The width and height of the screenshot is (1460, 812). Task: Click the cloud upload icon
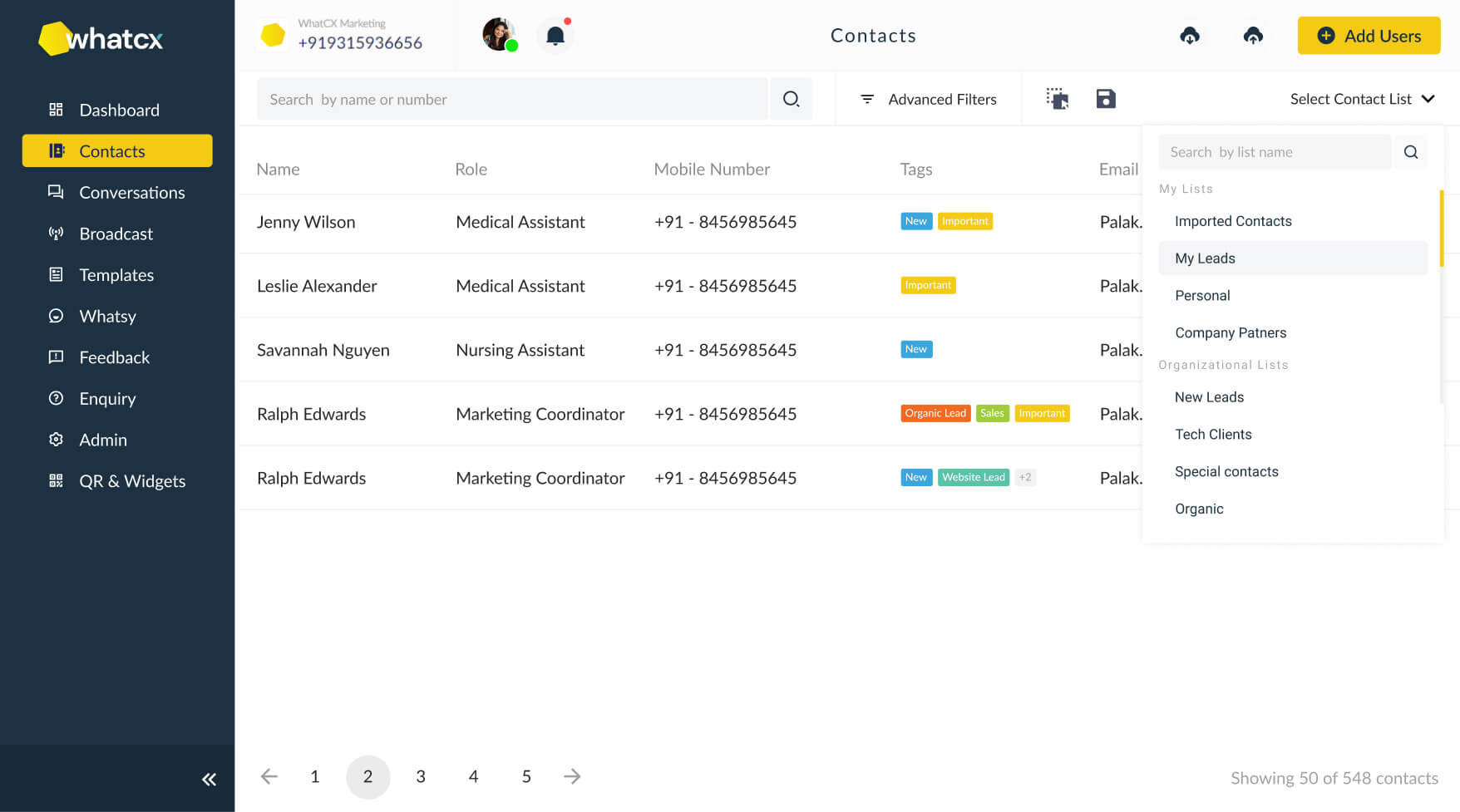coord(1253,36)
